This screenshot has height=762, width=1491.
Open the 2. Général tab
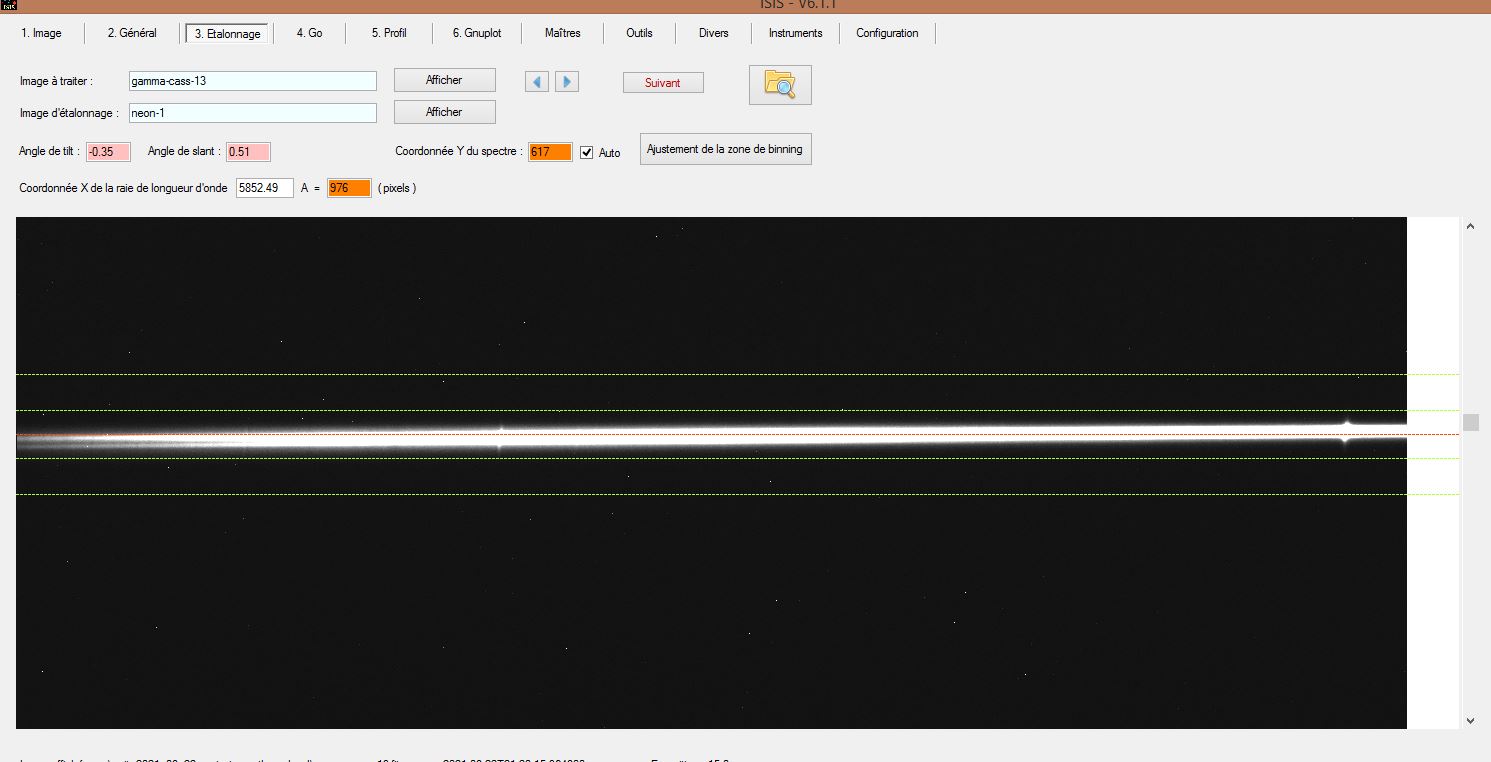pyautogui.click(x=132, y=33)
